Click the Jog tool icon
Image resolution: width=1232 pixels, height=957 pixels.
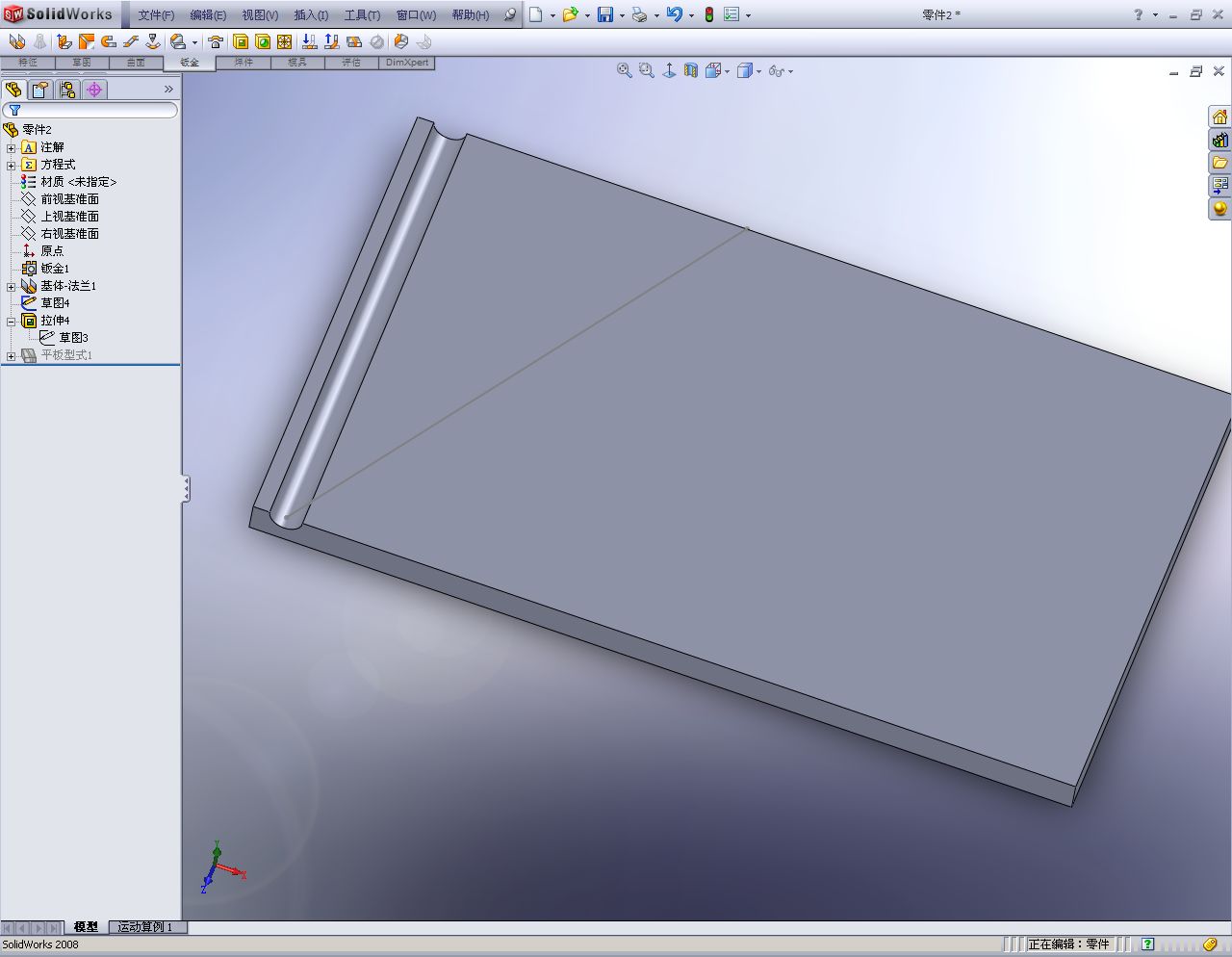coord(130,41)
